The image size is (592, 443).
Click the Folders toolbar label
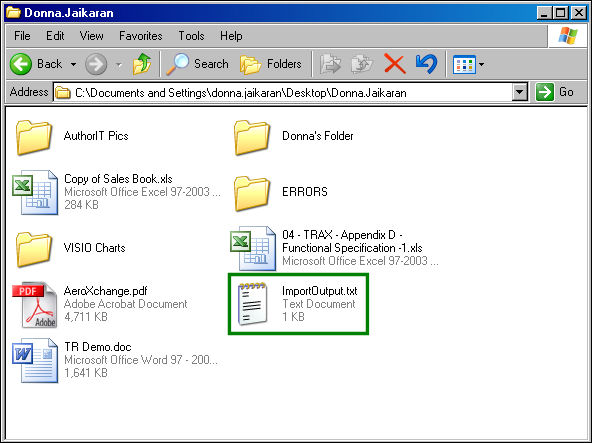pyautogui.click(x=284, y=64)
